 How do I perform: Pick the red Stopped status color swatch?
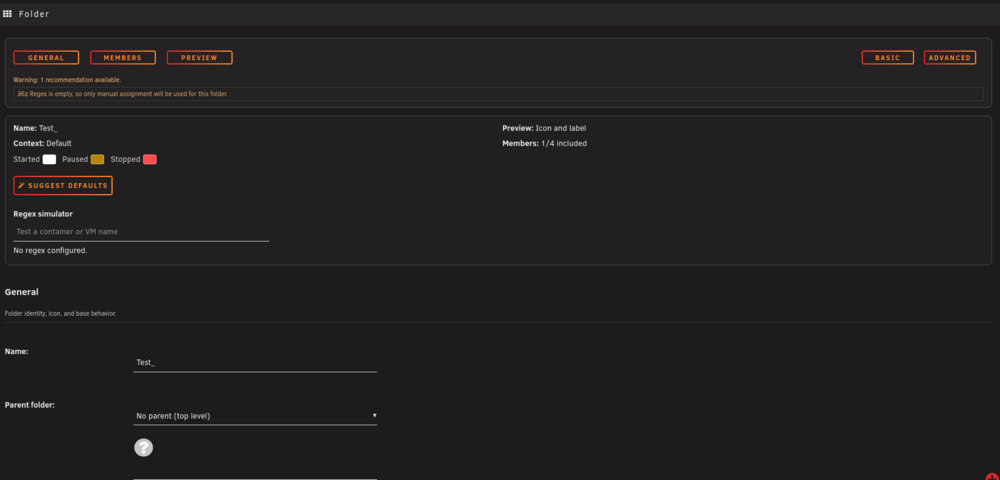tap(150, 159)
